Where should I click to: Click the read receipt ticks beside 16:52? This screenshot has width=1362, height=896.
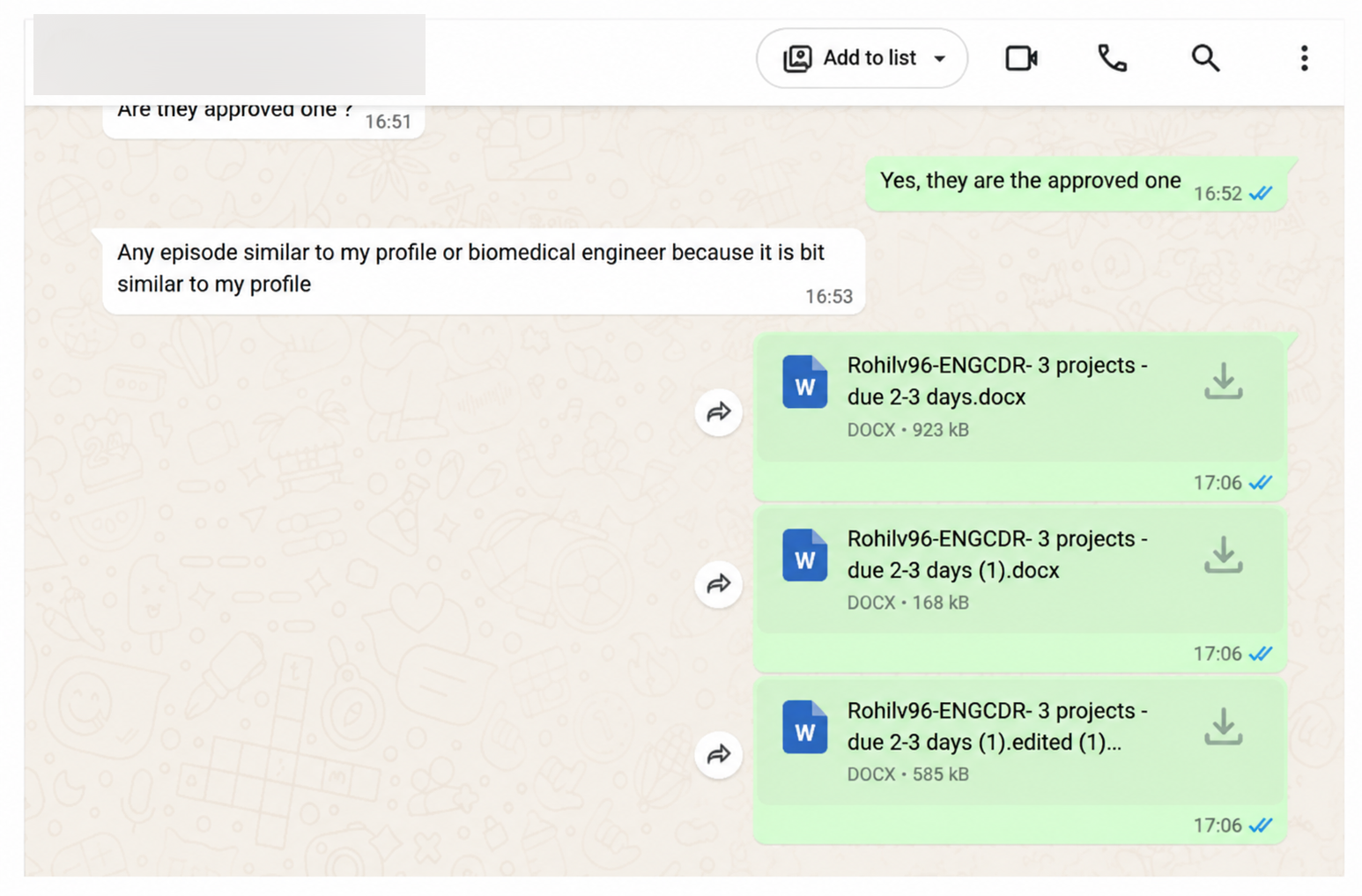coord(1261,194)
